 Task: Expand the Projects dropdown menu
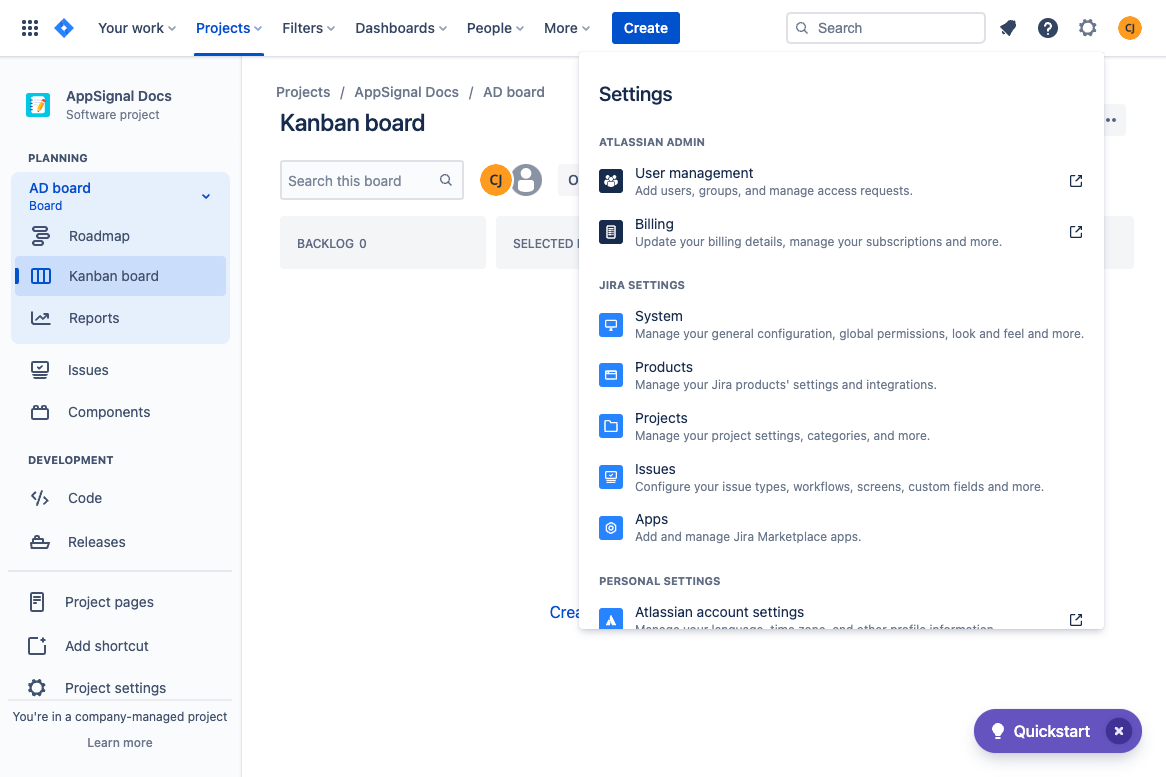pos(228,28)
